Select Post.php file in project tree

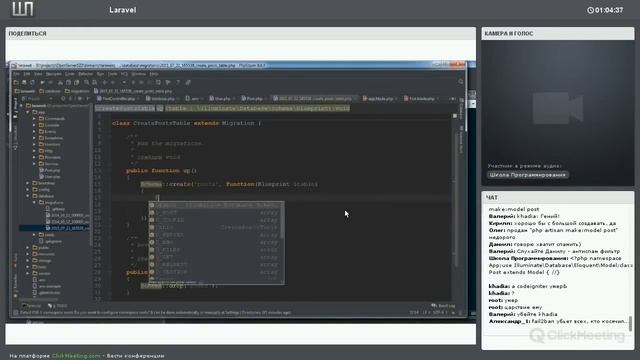50,170
